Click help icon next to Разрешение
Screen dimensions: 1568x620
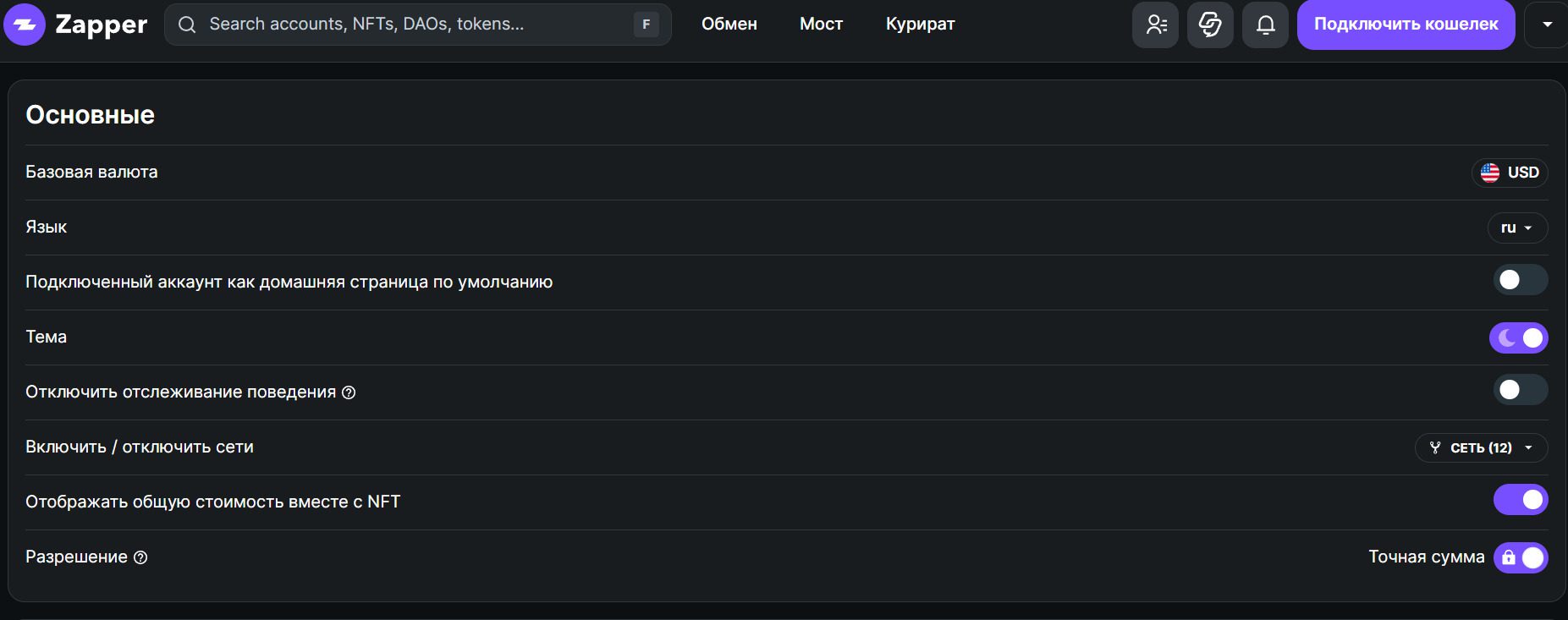pyautogui.click(x=141, y=557)
